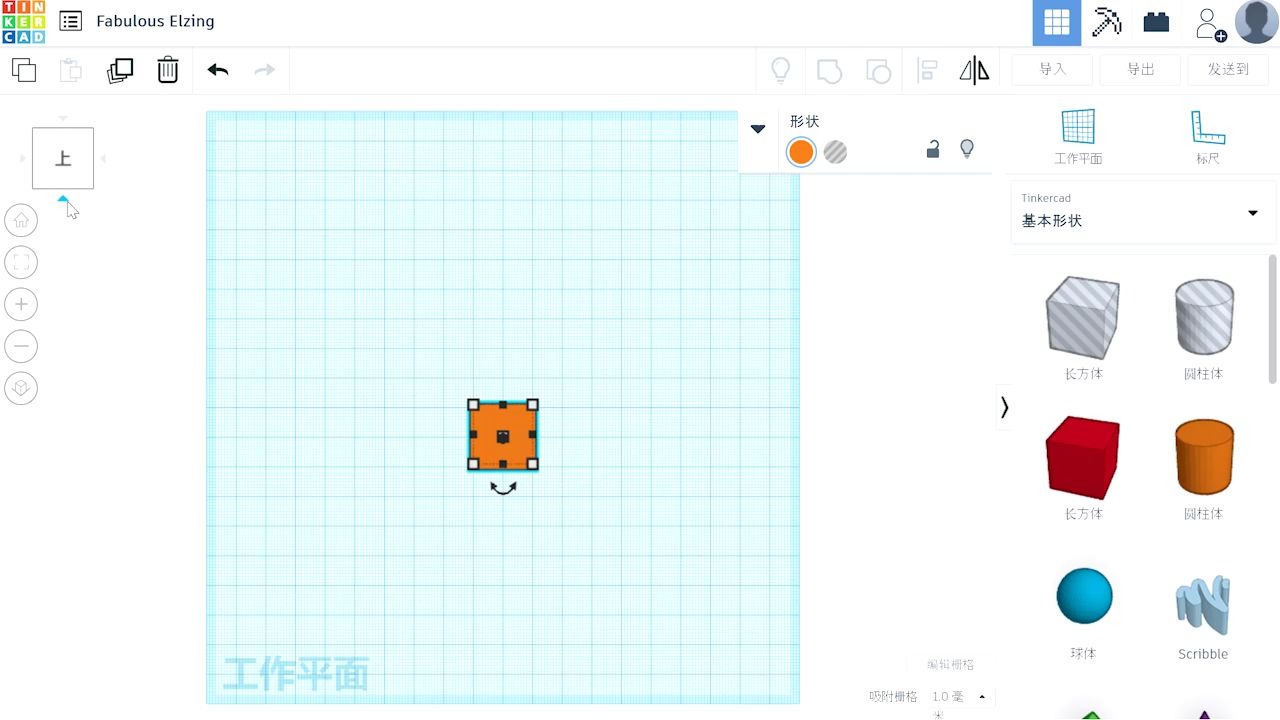Open the 基本形状 category dropdown
This screenshot has height=720, width=1280.
coord(1141,213)
